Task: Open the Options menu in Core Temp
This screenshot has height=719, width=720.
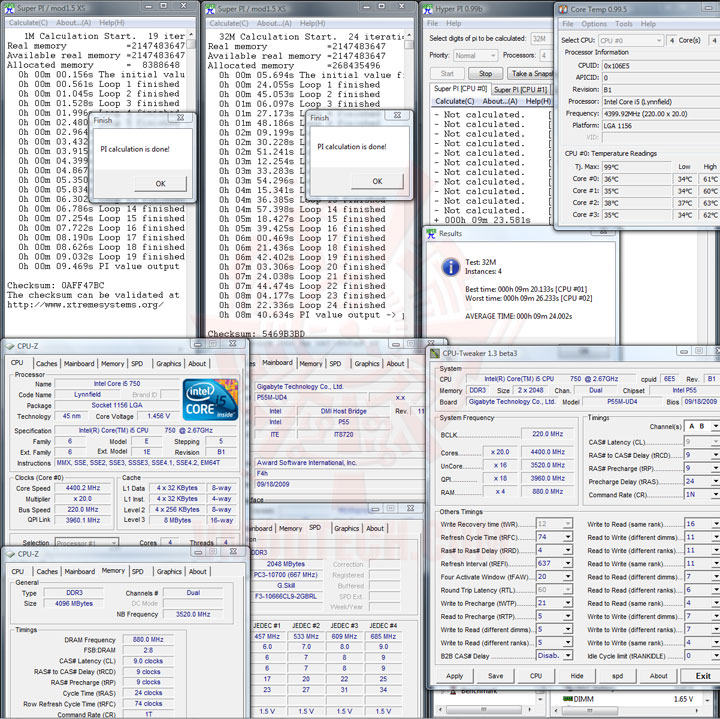Action: pos(594,24)
